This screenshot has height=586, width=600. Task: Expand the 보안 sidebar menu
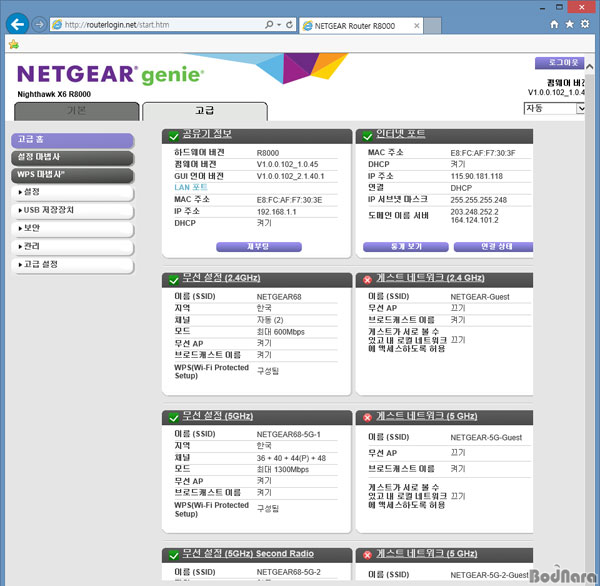point(72,229)
